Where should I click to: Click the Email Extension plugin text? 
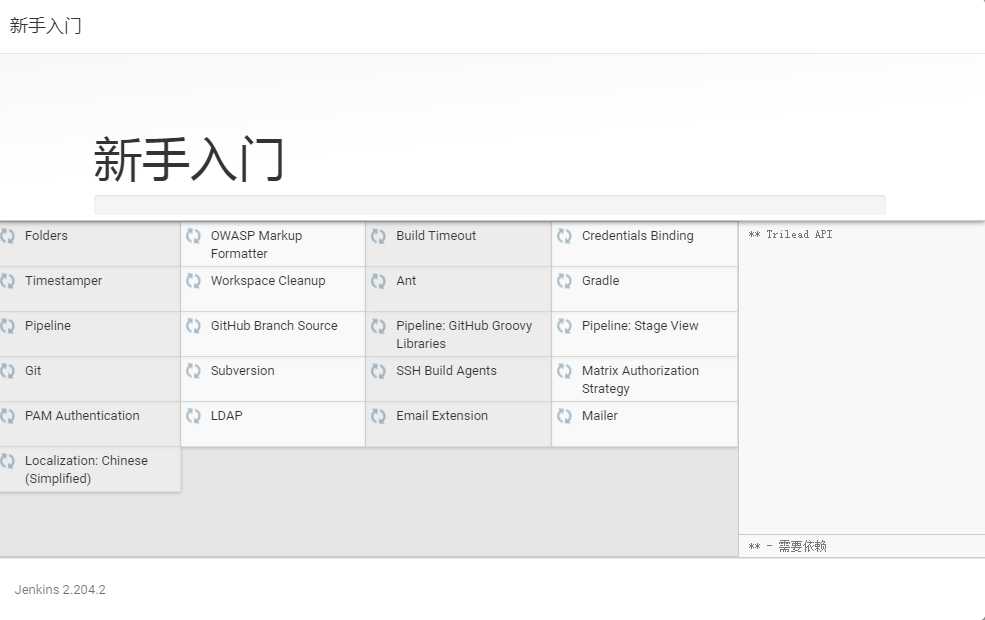pos(442,416)
